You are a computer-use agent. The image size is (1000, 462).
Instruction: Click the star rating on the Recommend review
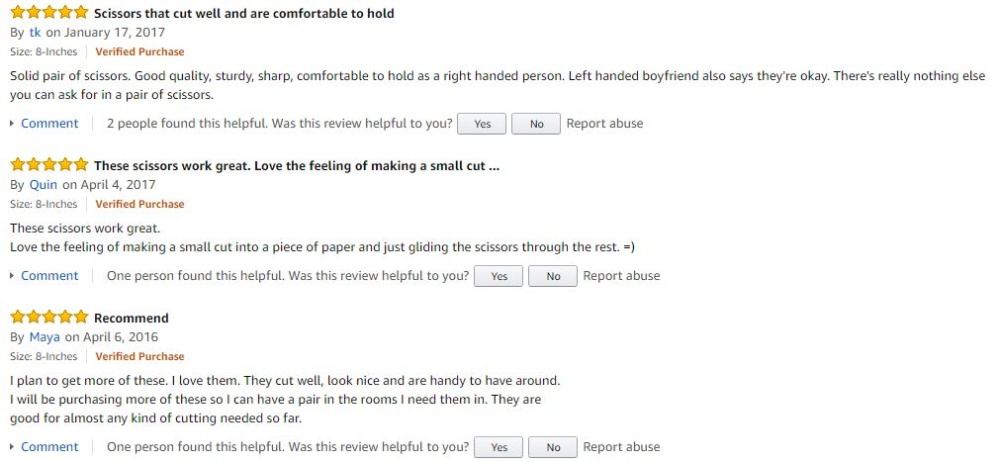pyautogui.click(x=49, y=318)
